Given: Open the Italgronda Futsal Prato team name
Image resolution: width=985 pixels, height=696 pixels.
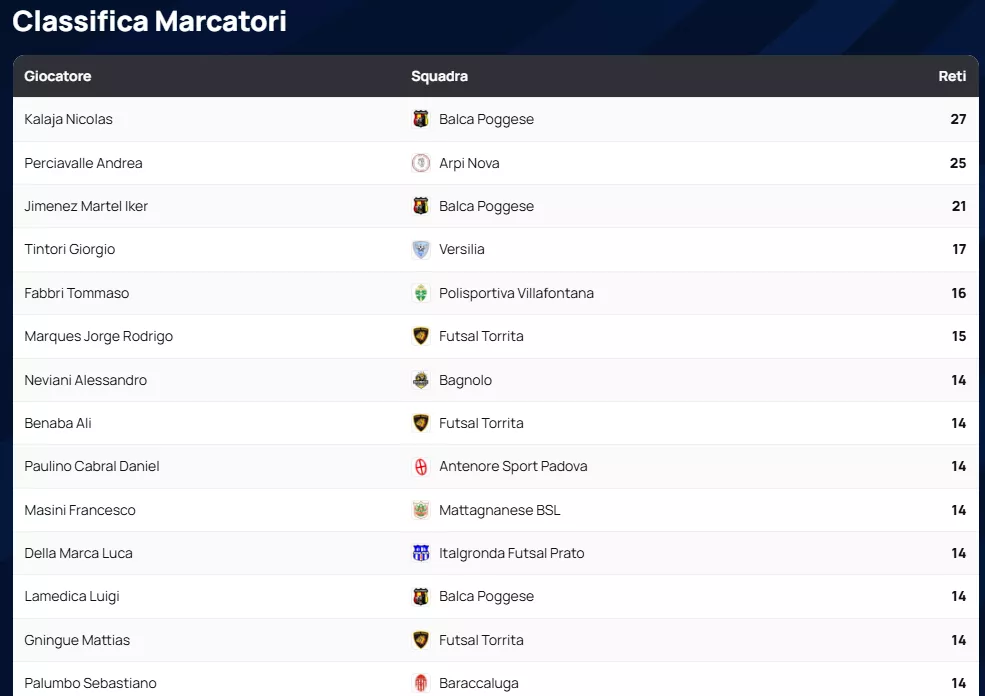Looking at the screenshot, I should click(x=511, y=553).
